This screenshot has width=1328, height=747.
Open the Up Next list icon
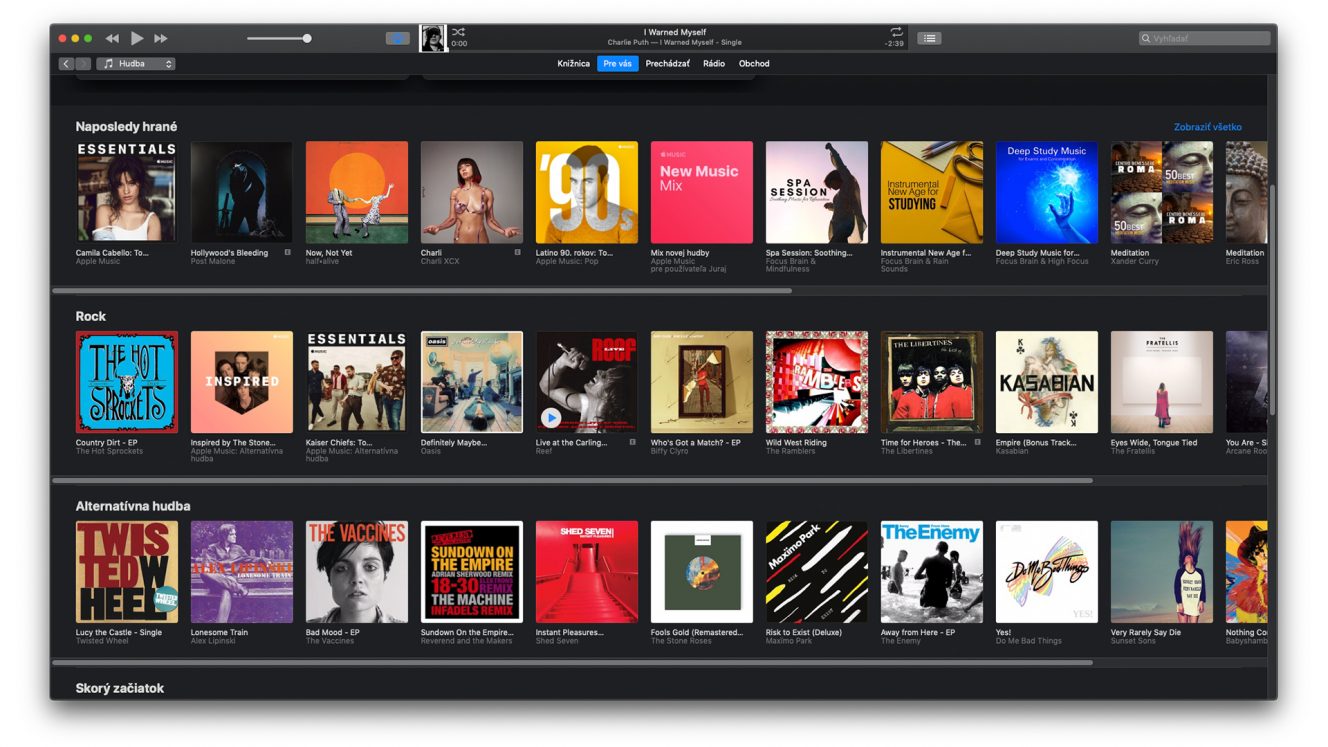click(930, 39)
